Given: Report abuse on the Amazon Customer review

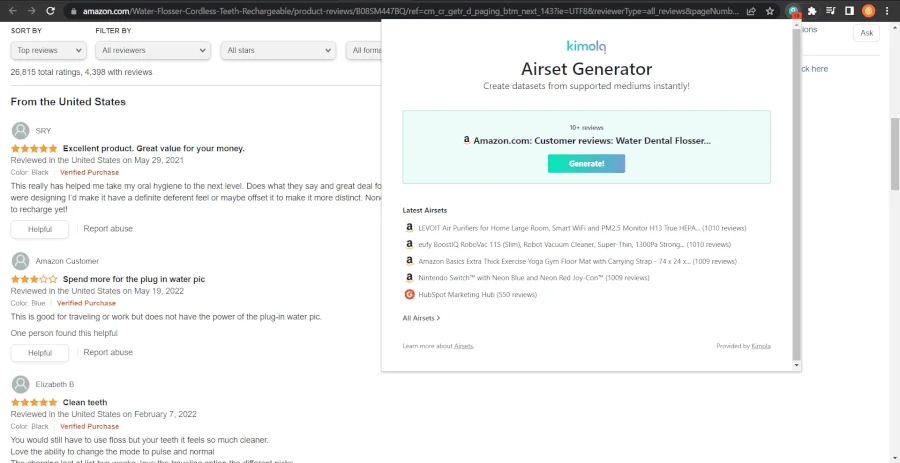Looking at the screenshot, I should tap(108, 352).
